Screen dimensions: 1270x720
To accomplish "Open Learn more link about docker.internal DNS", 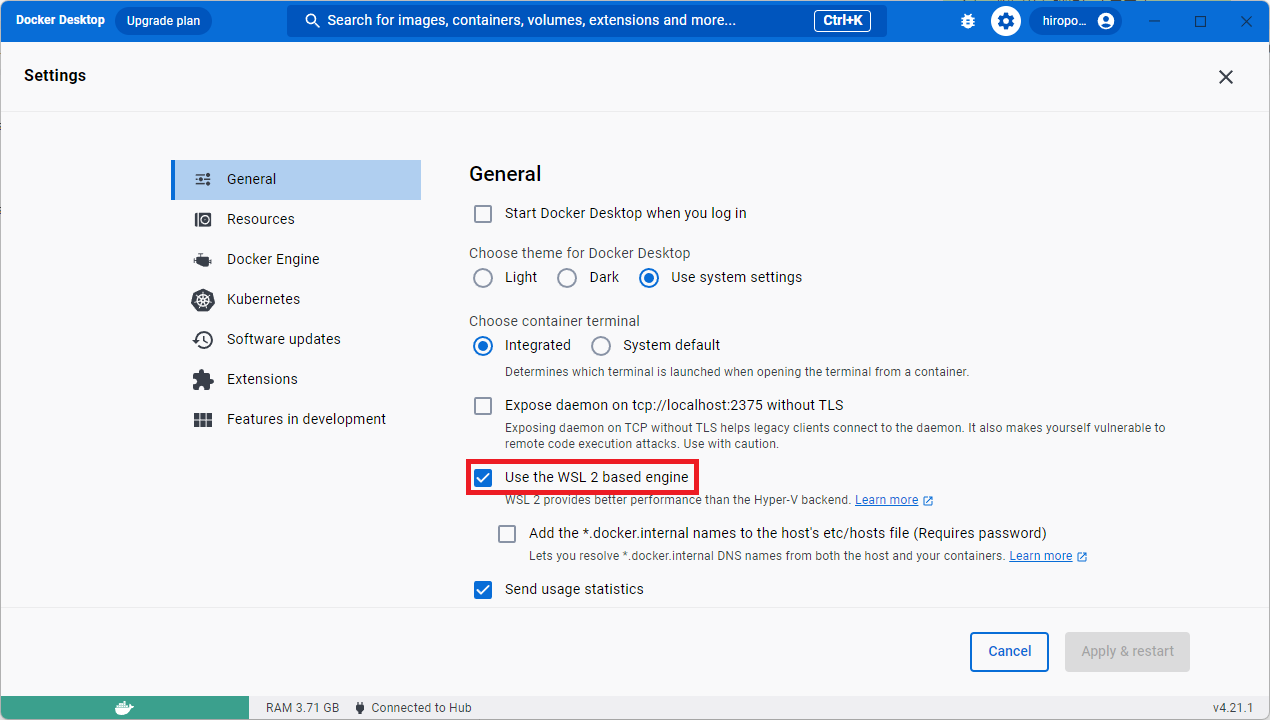I will coord(1040,556).
